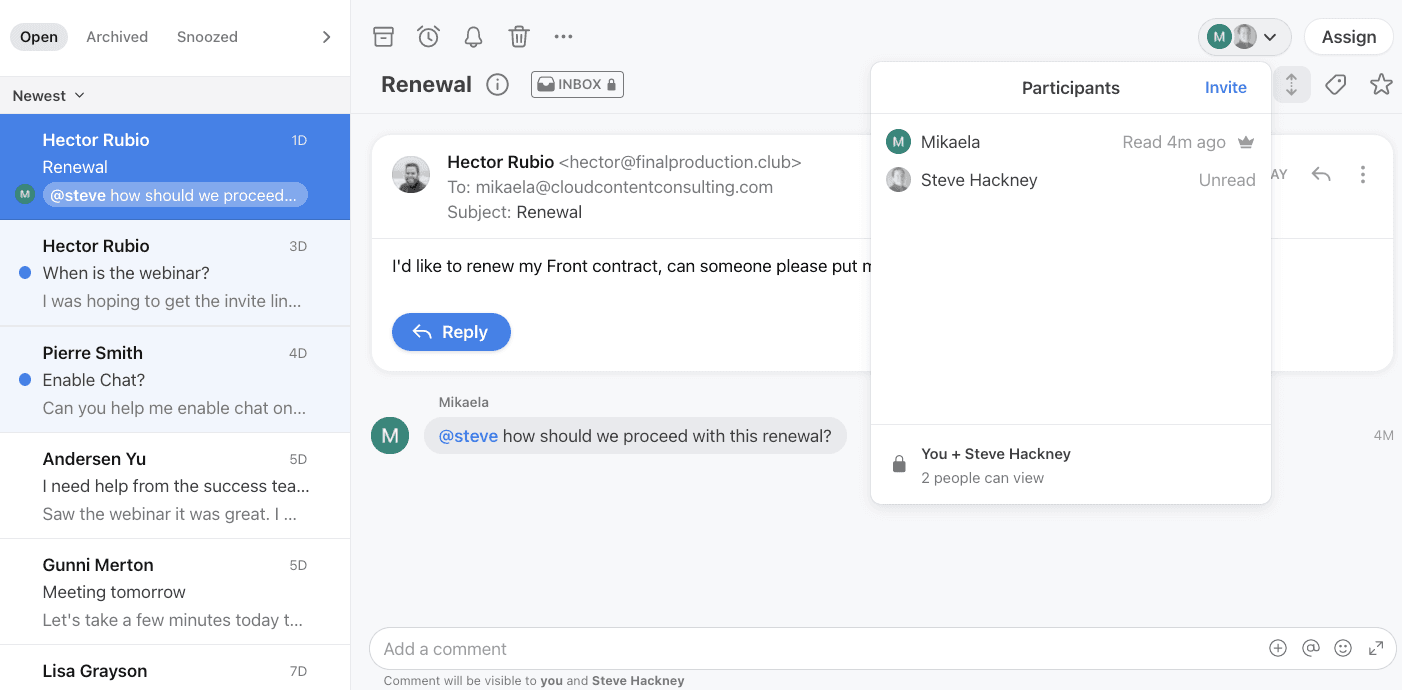
Task: Switch to the Archived tab
Action: tap(117, 37)
